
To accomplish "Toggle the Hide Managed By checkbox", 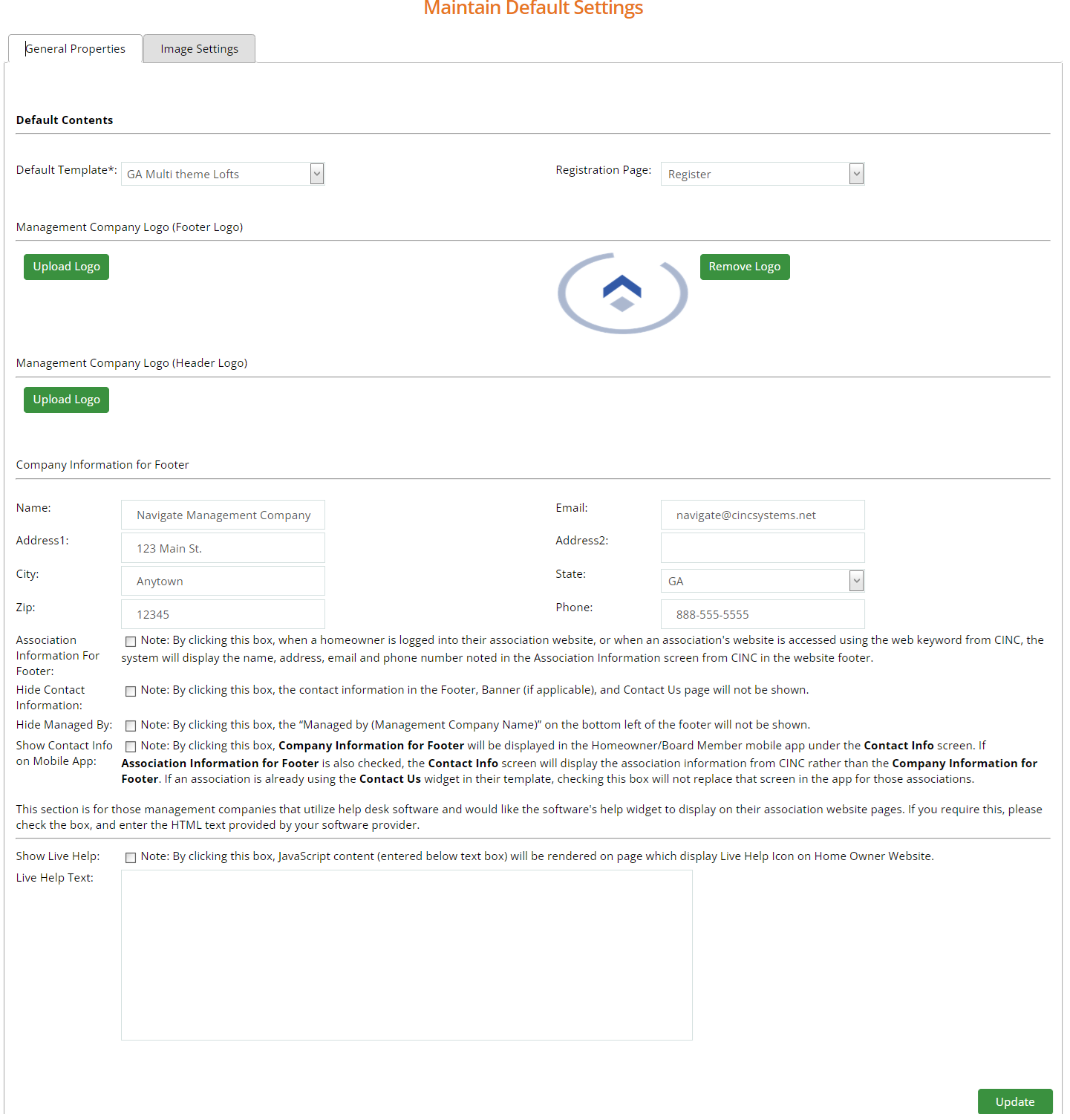I will (131, 726).
